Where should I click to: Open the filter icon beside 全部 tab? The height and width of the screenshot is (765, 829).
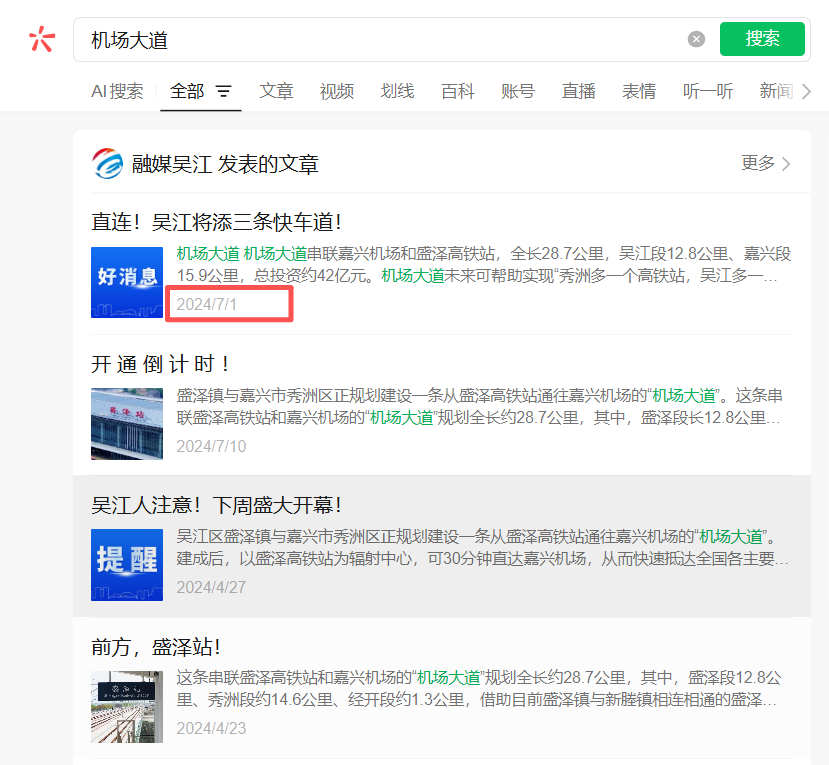[x=224, y=90]
